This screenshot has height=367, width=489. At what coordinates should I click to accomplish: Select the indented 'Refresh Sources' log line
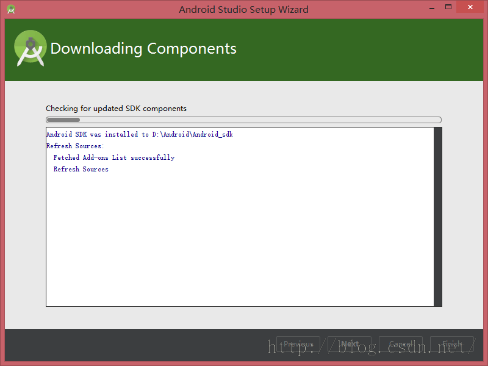tap(81, 169)
